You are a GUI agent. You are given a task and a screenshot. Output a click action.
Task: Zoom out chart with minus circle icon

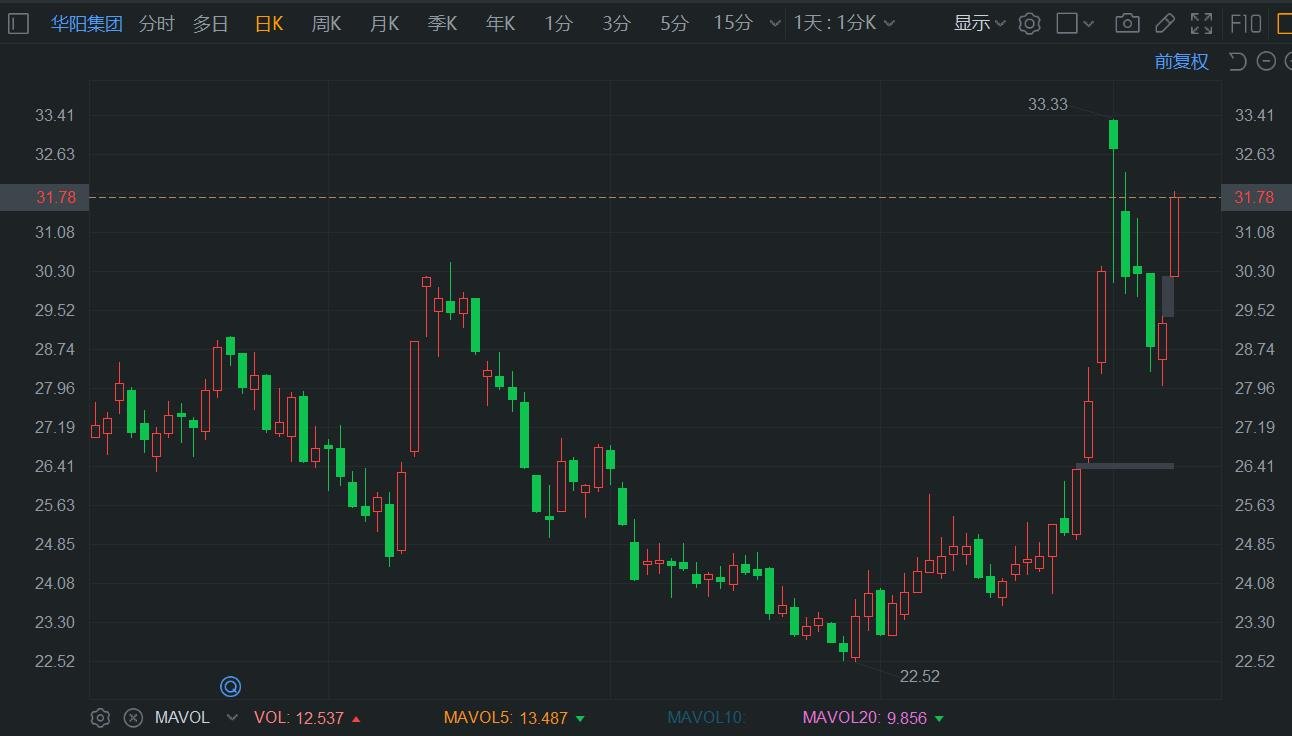pos(1265,62)
